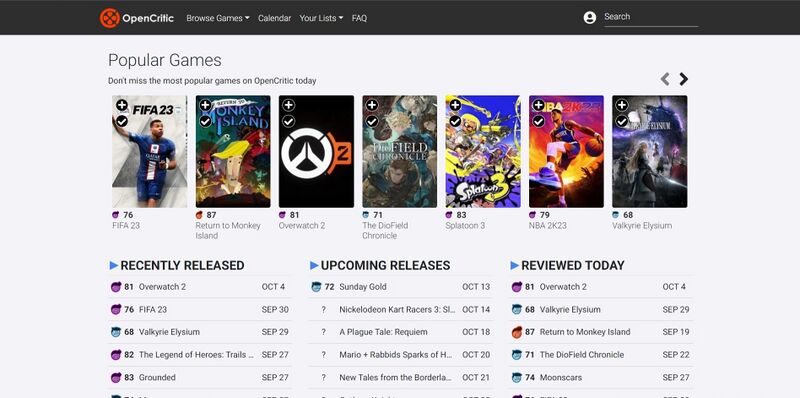Viewport: 800px width, 398px height.
Task: Add Return to Monkey Island with plus icon
Action: tap(205, 105)
